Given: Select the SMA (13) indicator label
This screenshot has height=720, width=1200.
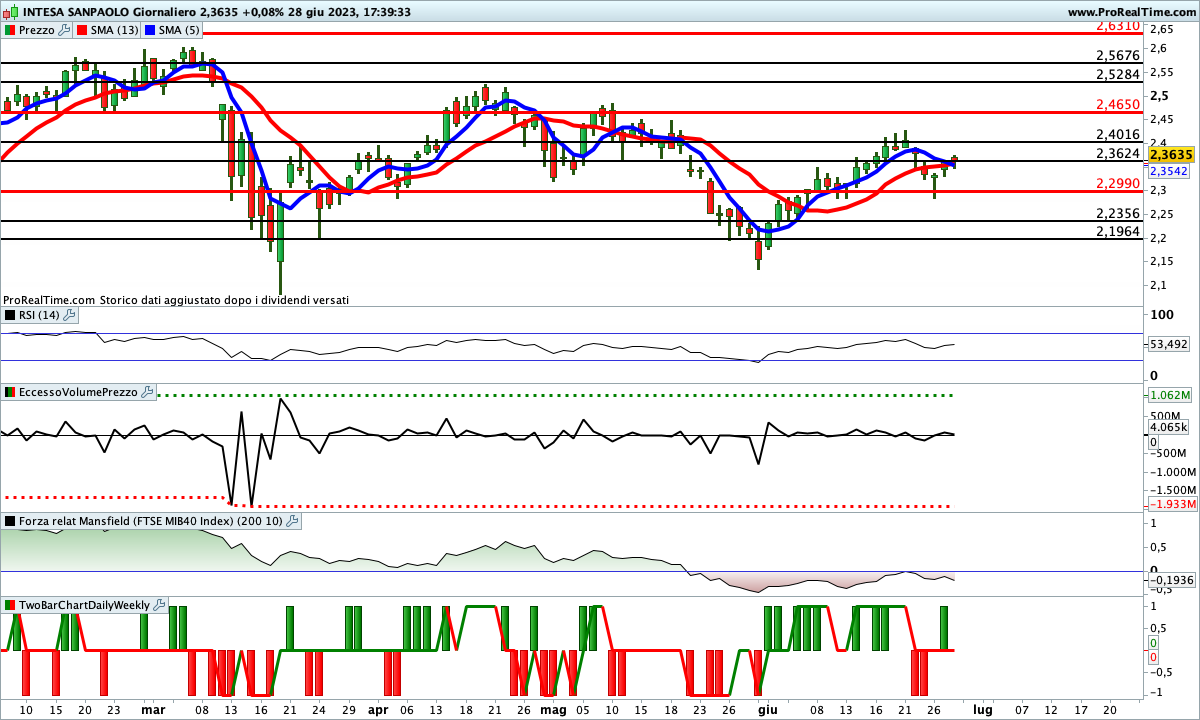Looking at the screenshot, I should 115,30.
